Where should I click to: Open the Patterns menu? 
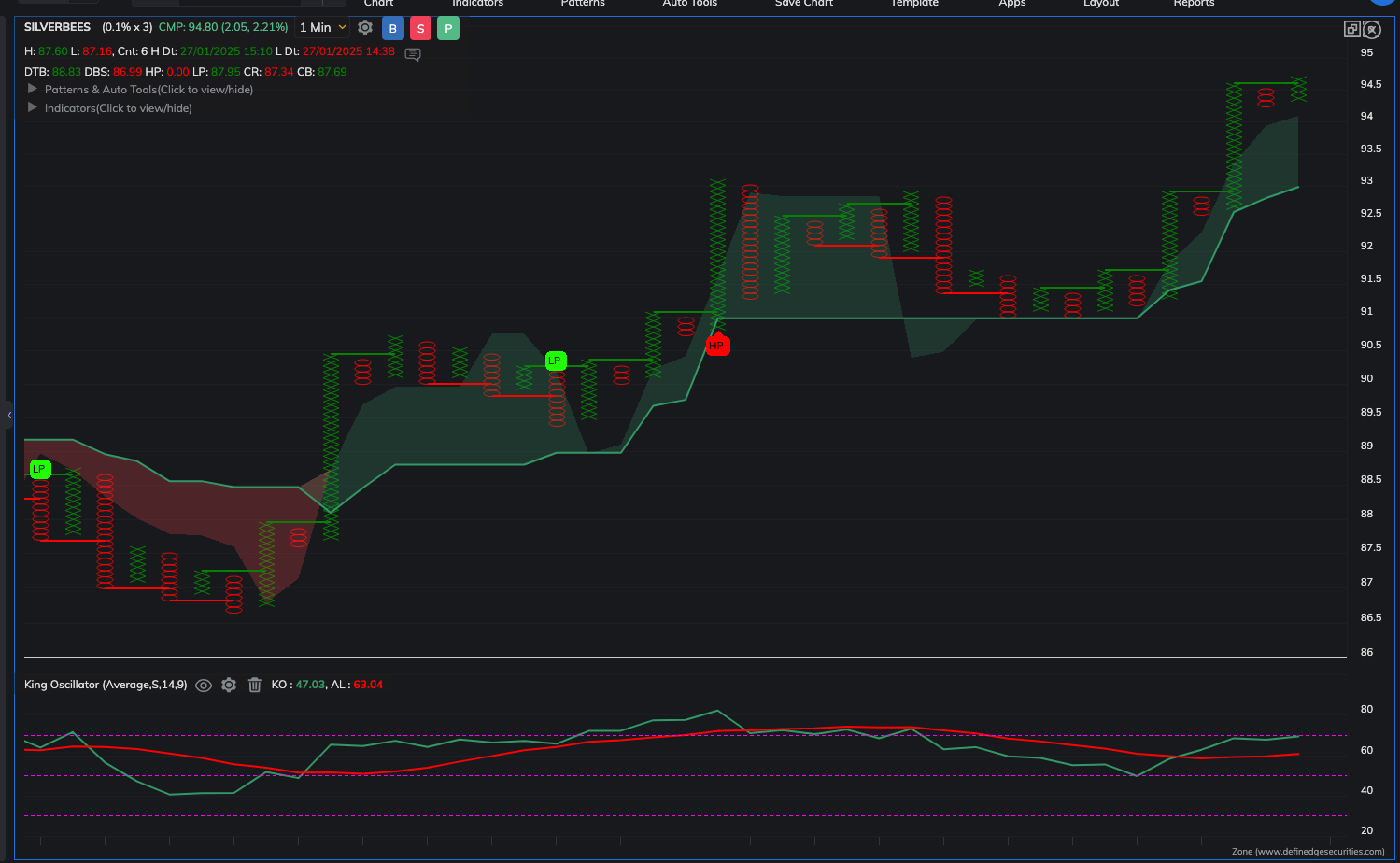tap(583, 4)
